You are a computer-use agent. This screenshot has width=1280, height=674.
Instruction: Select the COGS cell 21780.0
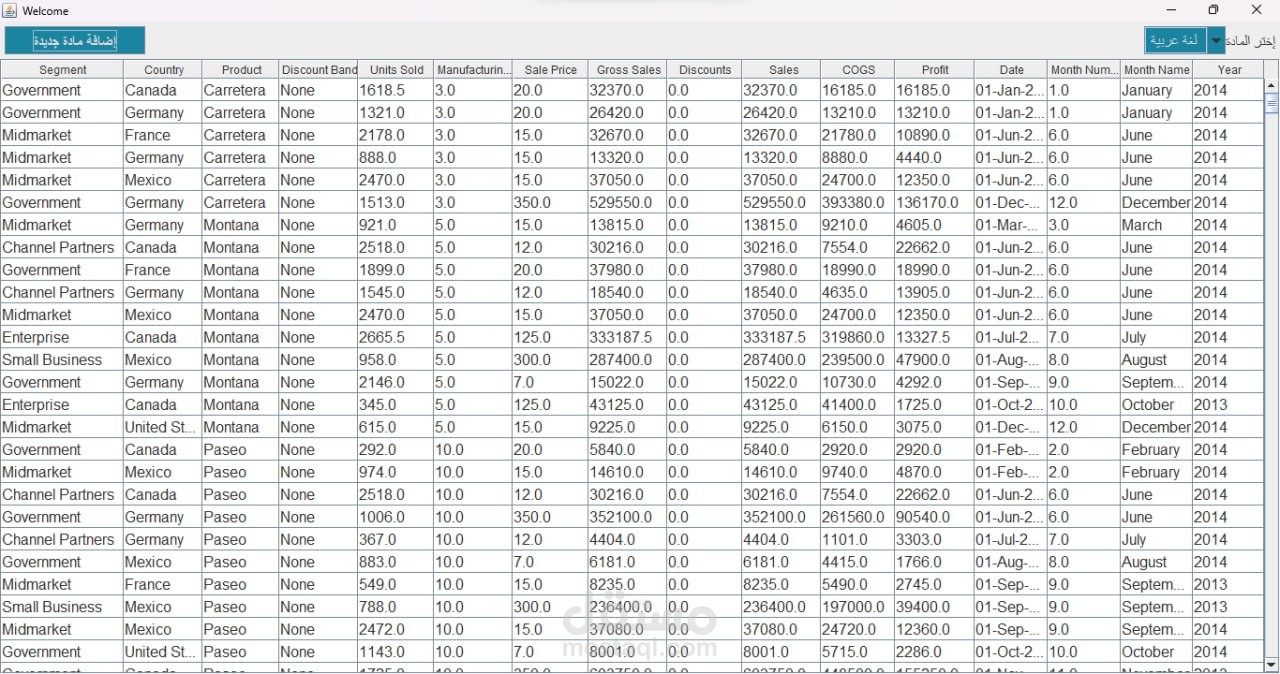click(858, 135)
